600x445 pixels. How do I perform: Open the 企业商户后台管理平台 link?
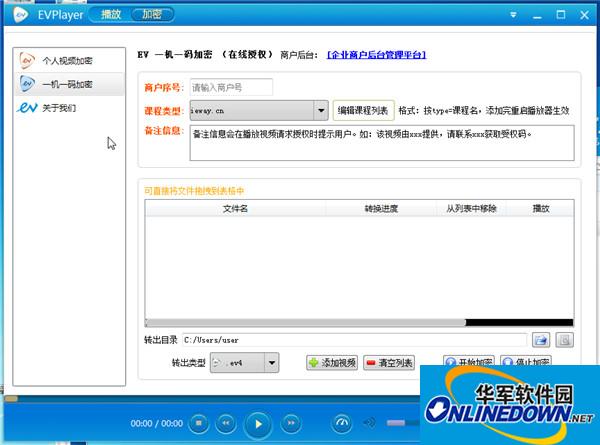tap(376, 55)
